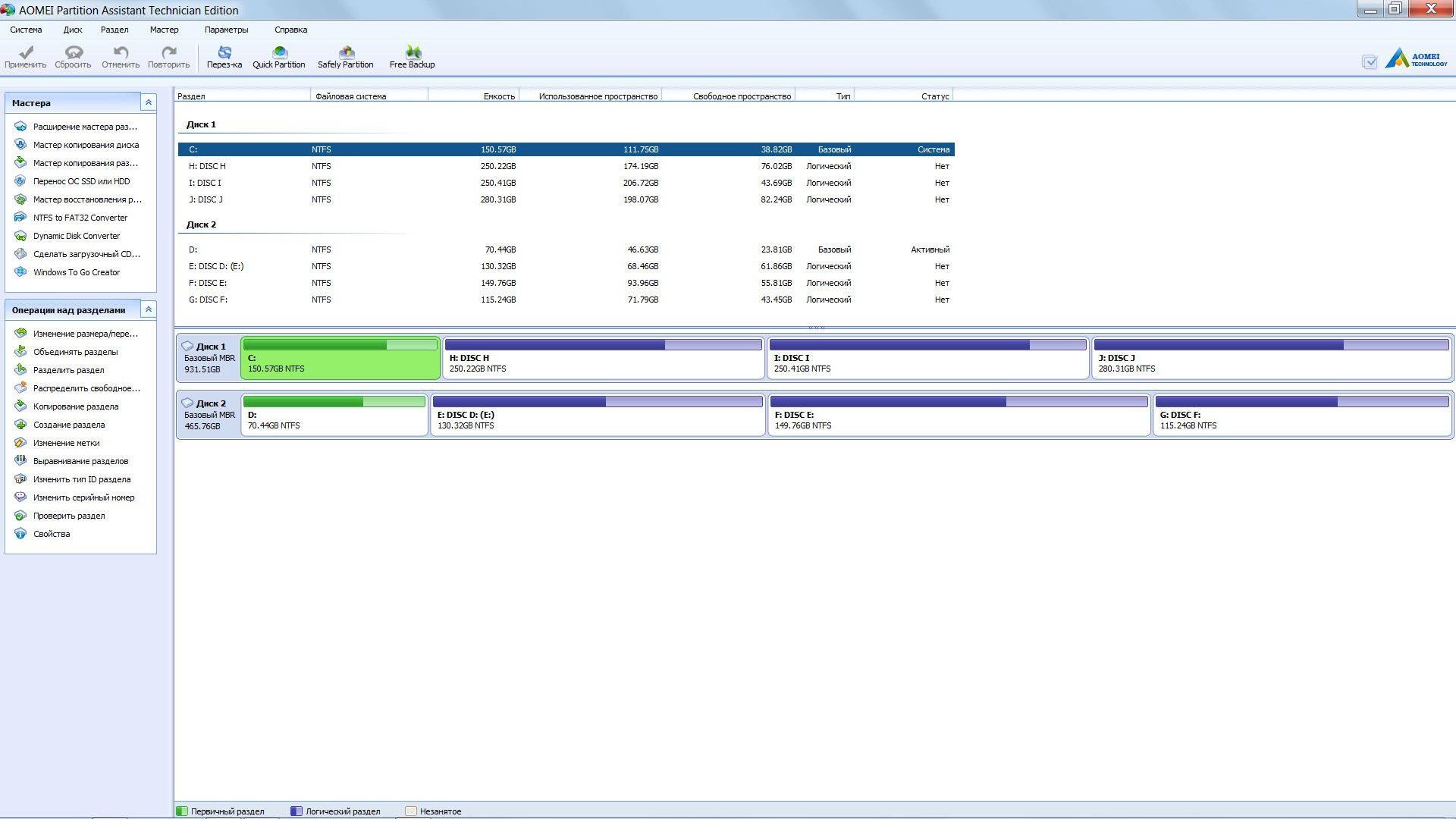
Task: Select the D: partition list row
Action: point(566,249)
